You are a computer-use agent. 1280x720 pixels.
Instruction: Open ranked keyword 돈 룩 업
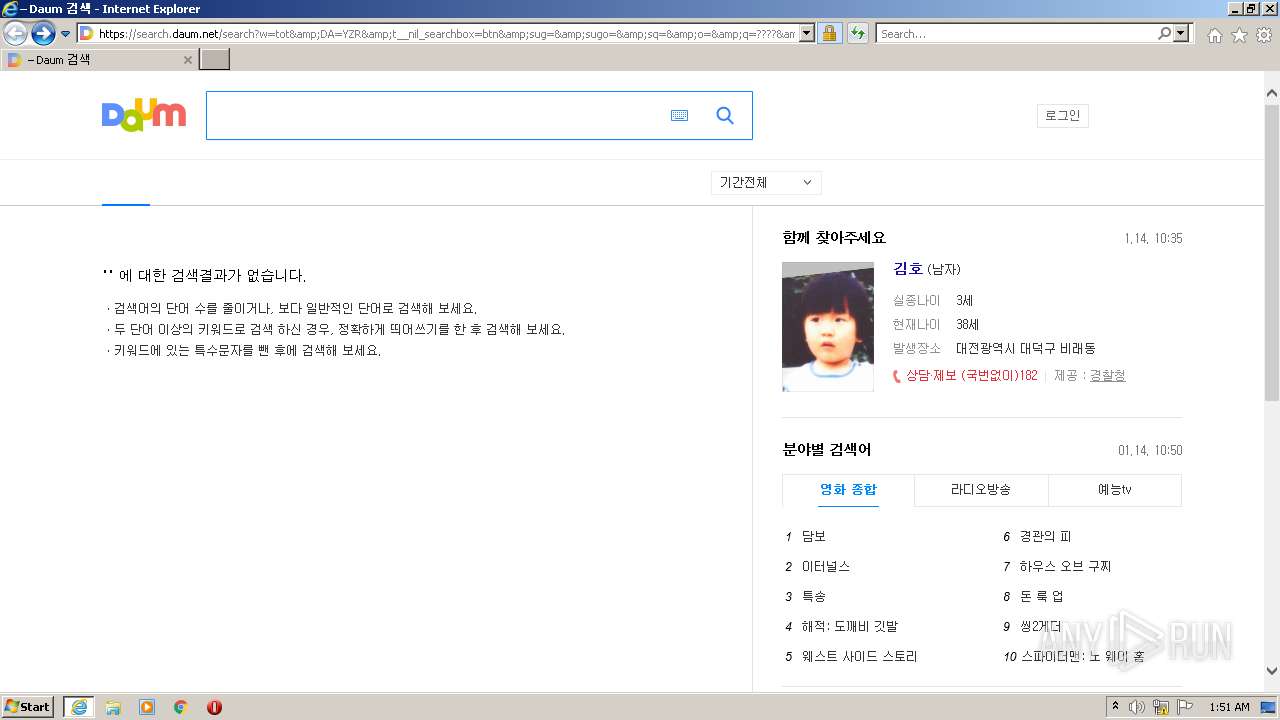pyautogui.click(x=1041, y=597)
